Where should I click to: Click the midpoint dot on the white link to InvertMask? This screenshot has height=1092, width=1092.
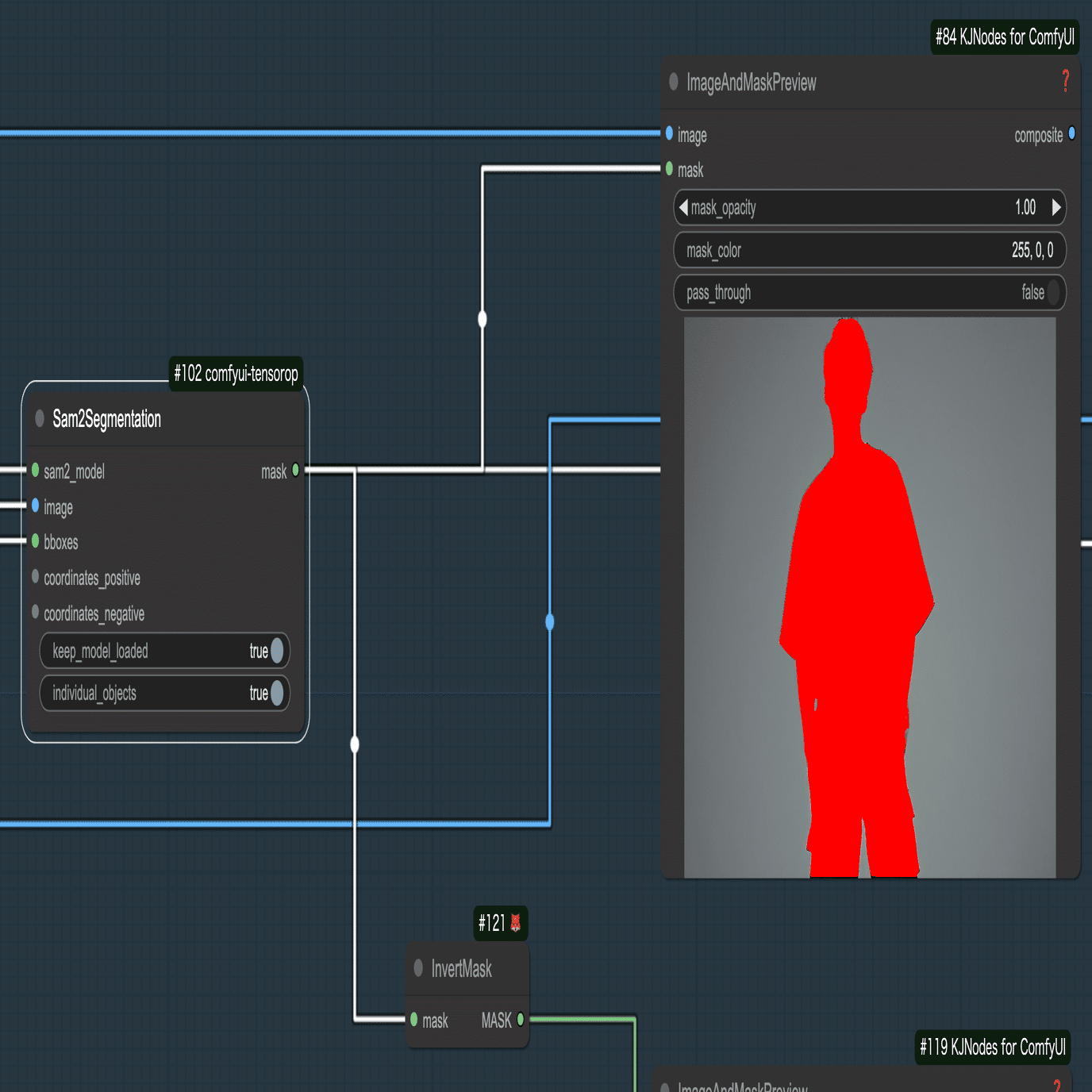click(355, 744)
